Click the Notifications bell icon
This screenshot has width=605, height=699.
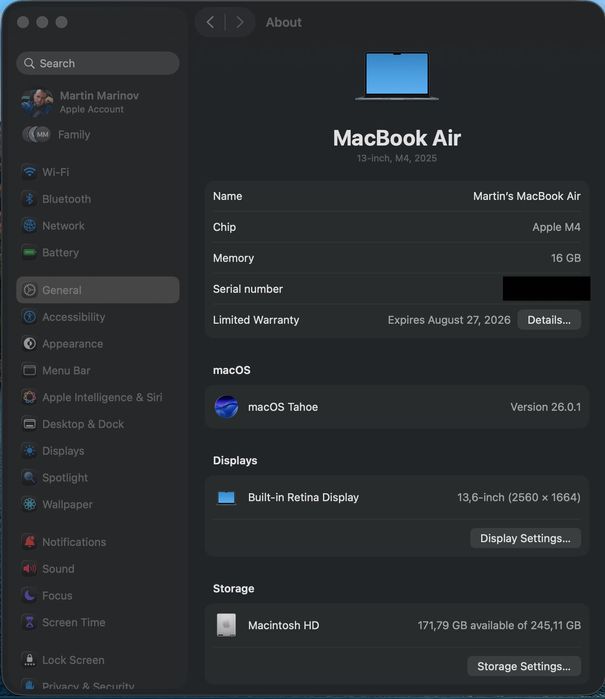[x=29, y=542]
